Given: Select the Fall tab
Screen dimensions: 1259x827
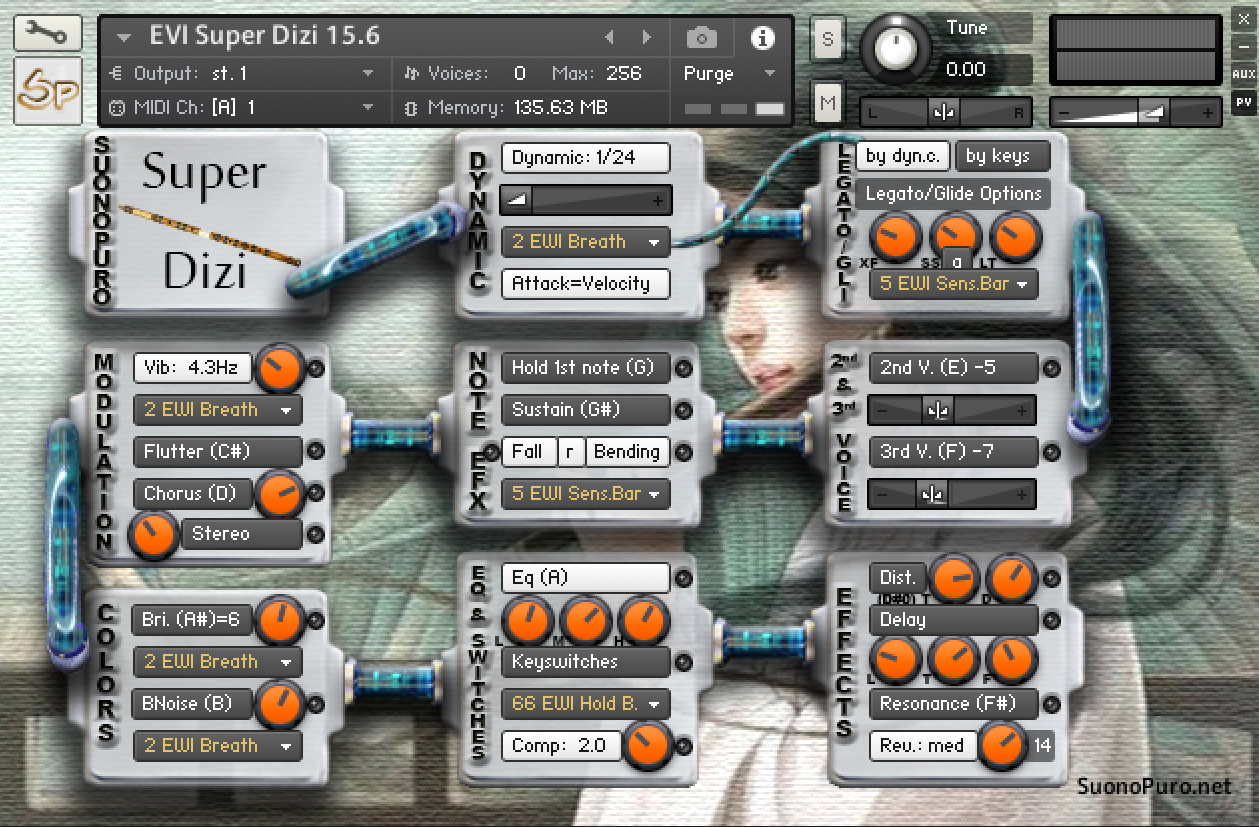Looking at the screenshot, I should point(528,452).
